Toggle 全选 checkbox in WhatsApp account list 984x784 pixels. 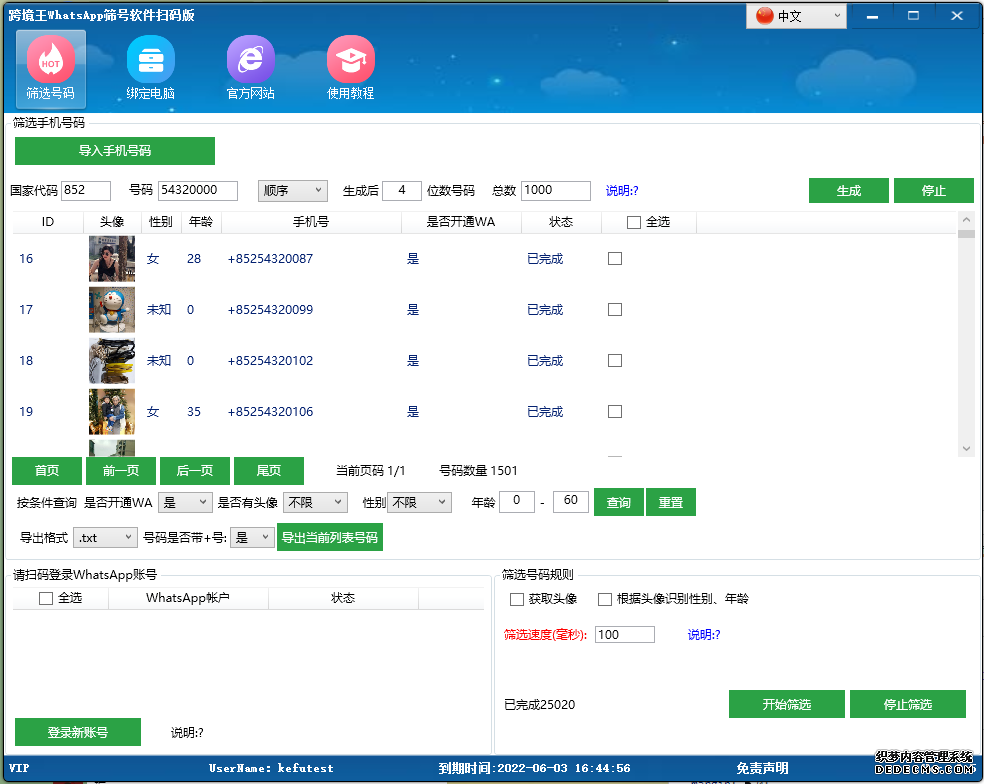[46, 598]
